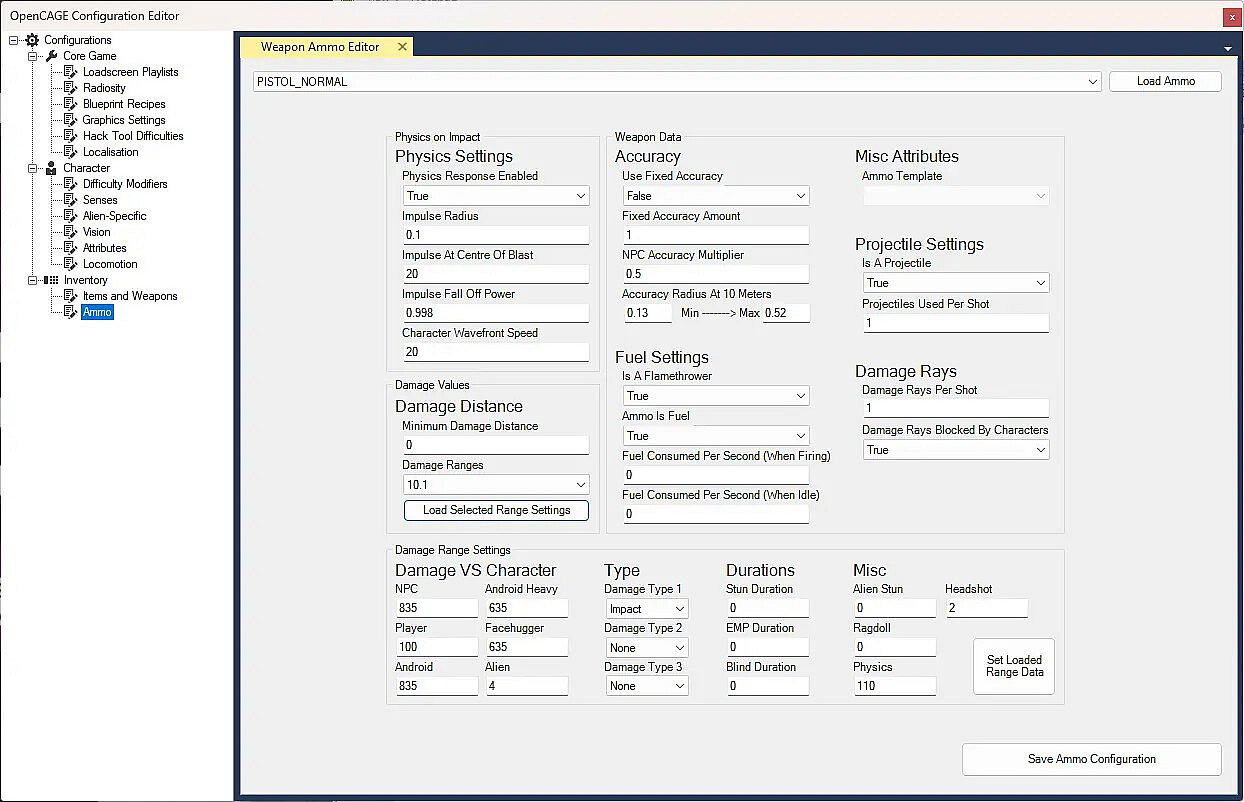
Task: Click the Impulse Radius input field
Action: click(496, 235)
